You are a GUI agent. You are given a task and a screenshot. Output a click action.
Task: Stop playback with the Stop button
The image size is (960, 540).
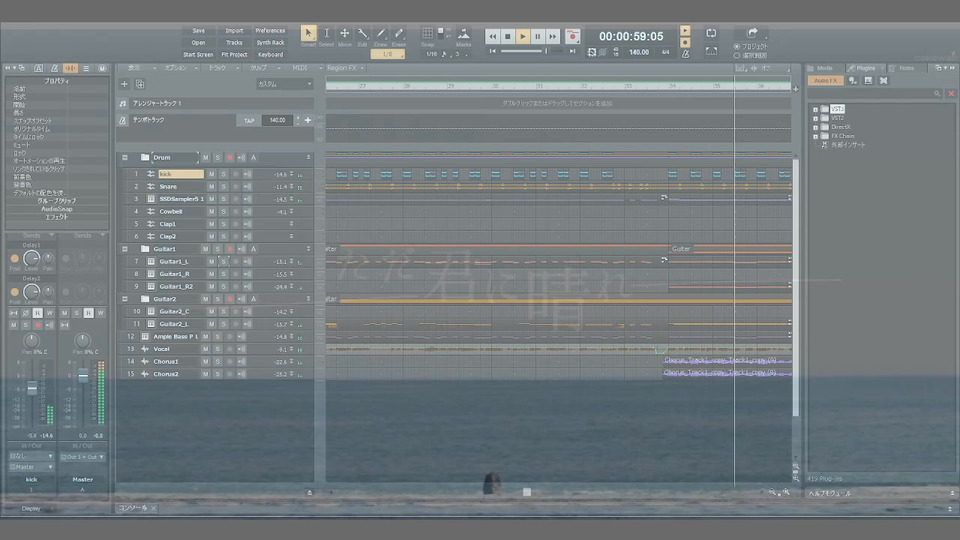click(x=507, y=36)
